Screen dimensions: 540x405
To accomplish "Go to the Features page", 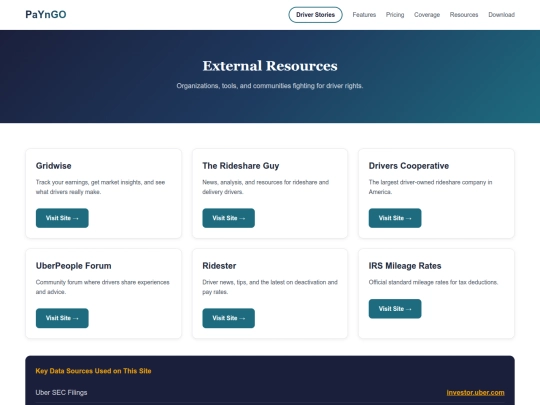I will pos(364,15).
